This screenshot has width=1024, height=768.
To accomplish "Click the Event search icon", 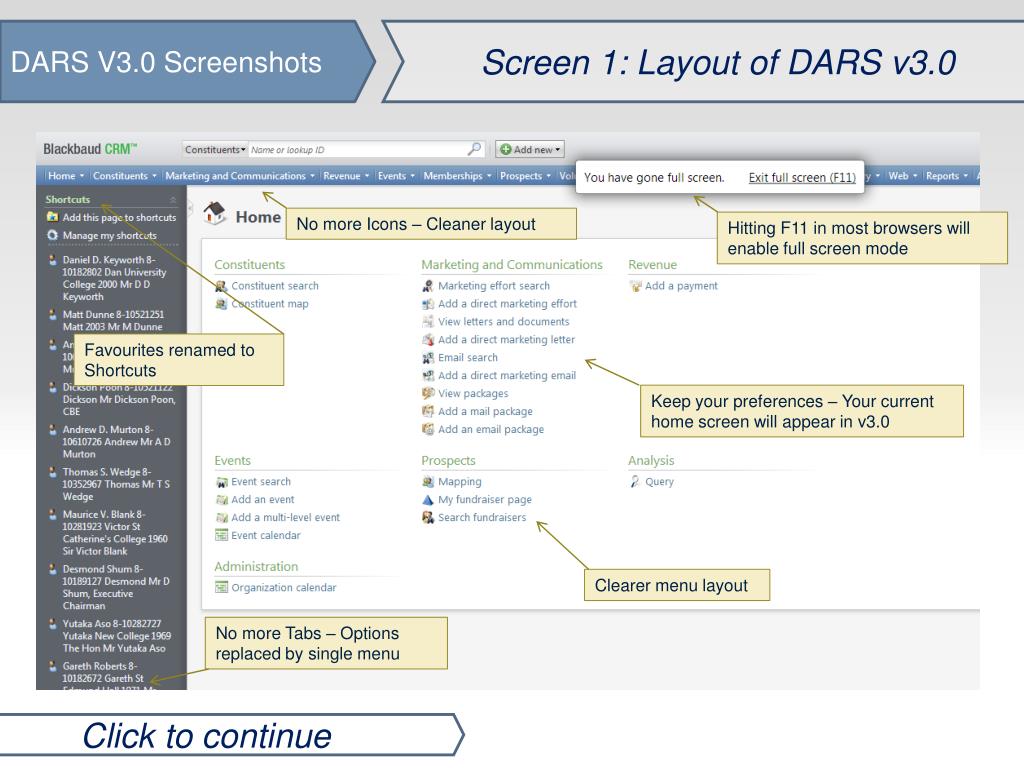I will coord(221,482).
